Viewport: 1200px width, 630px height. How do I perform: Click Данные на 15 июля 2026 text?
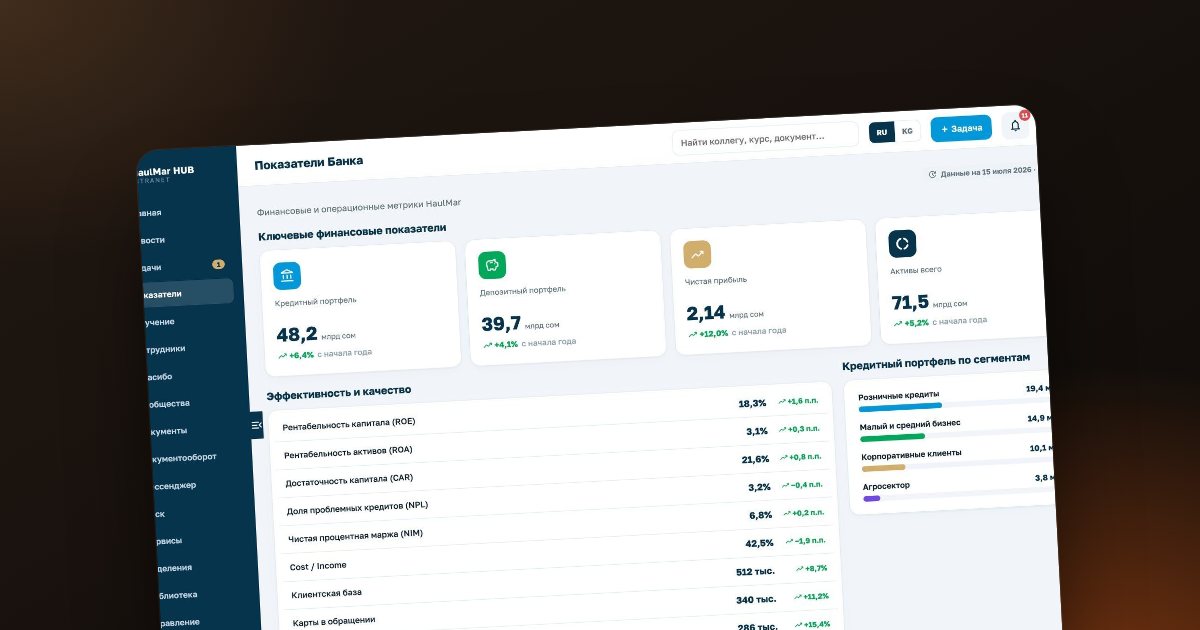987,172
